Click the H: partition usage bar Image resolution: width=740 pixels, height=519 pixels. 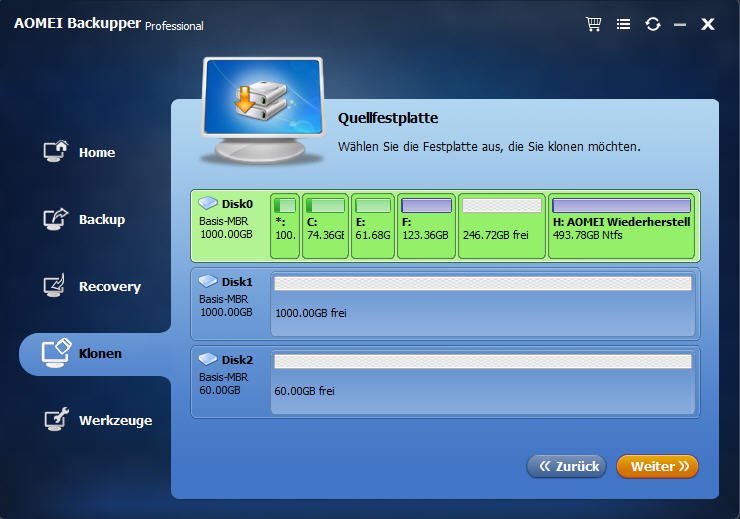pyautogui.click(x=621, y=206)
